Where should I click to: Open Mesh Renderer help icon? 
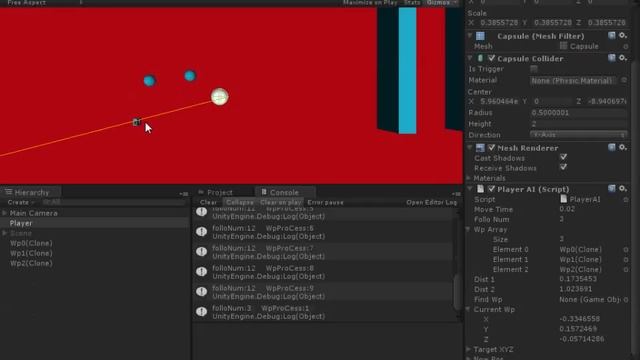[x=611, y=147]
